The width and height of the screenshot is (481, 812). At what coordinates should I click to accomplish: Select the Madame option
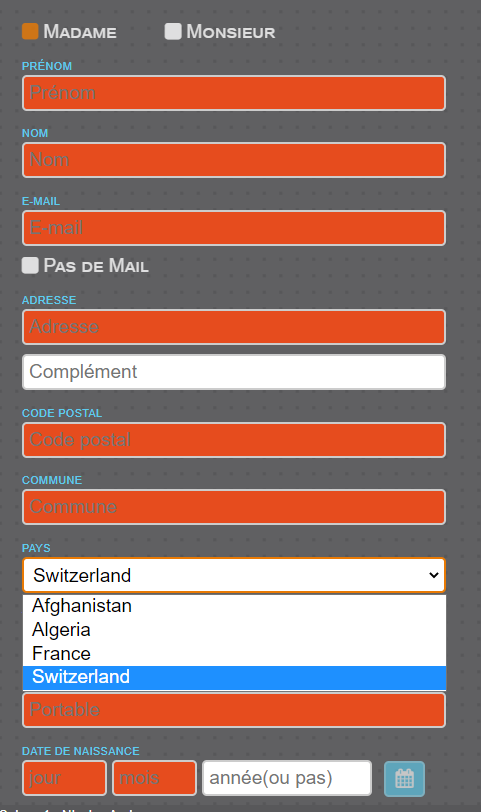tap(30, 31)
